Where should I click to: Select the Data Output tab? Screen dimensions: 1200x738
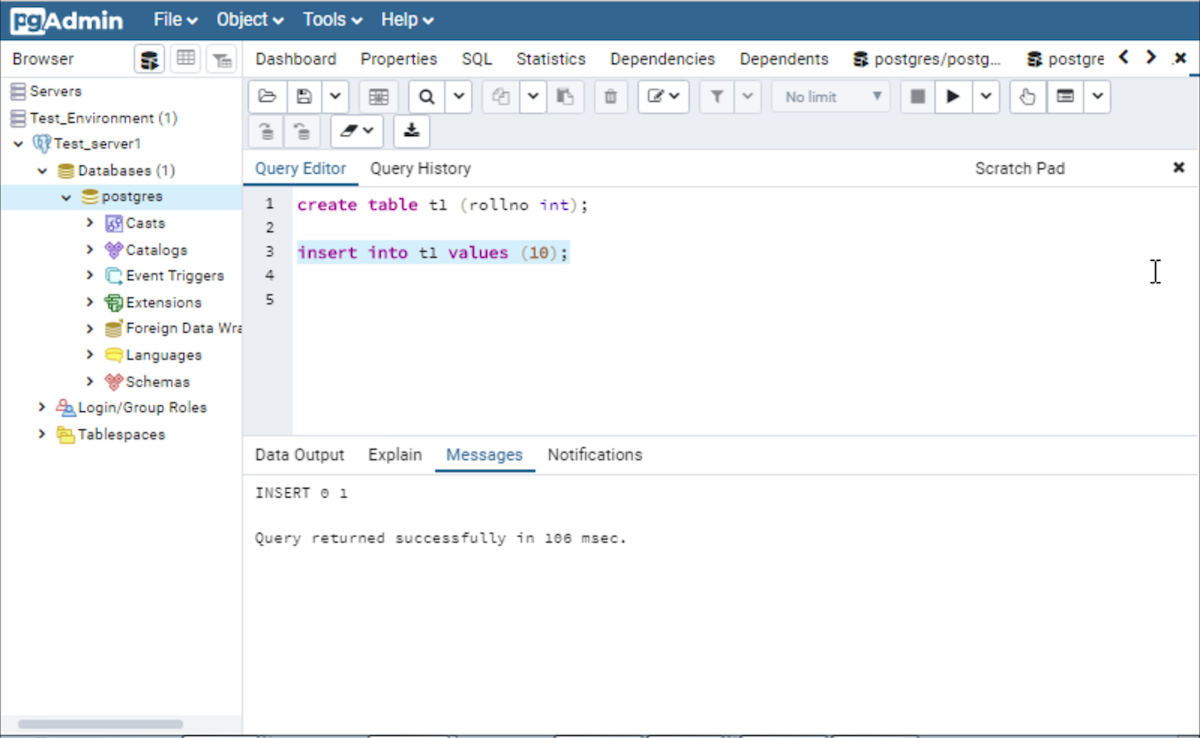[299, 455]
